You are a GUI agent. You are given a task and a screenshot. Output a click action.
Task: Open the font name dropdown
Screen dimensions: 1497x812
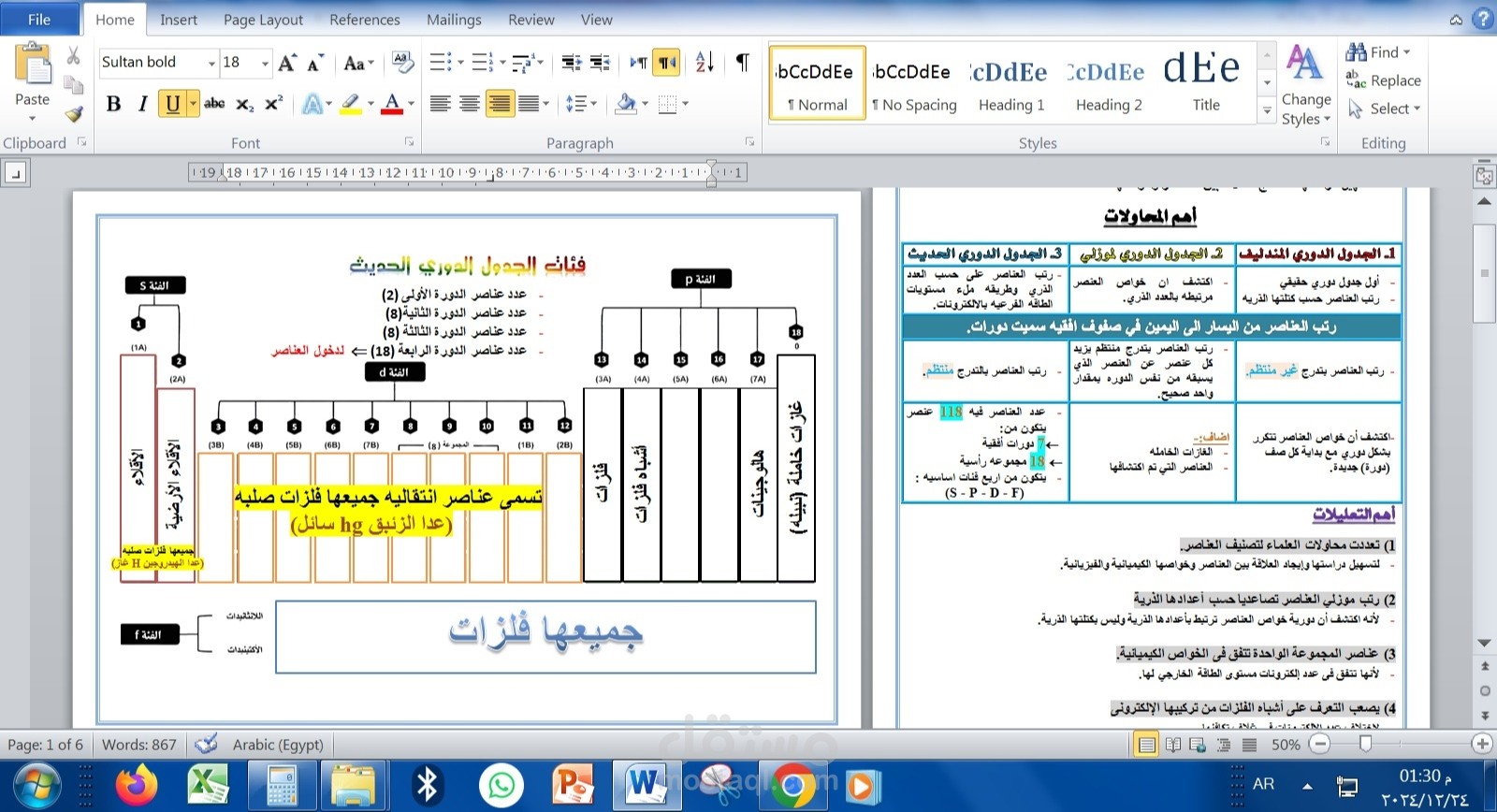coord(211,63)
